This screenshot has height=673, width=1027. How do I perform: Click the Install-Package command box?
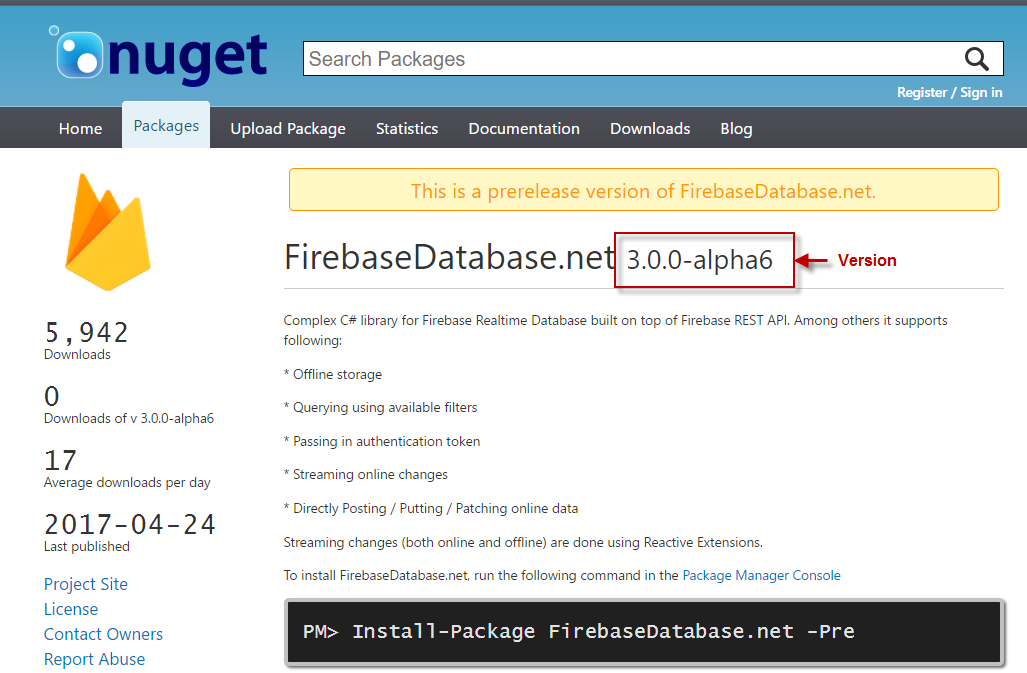[x=644, y=631]
